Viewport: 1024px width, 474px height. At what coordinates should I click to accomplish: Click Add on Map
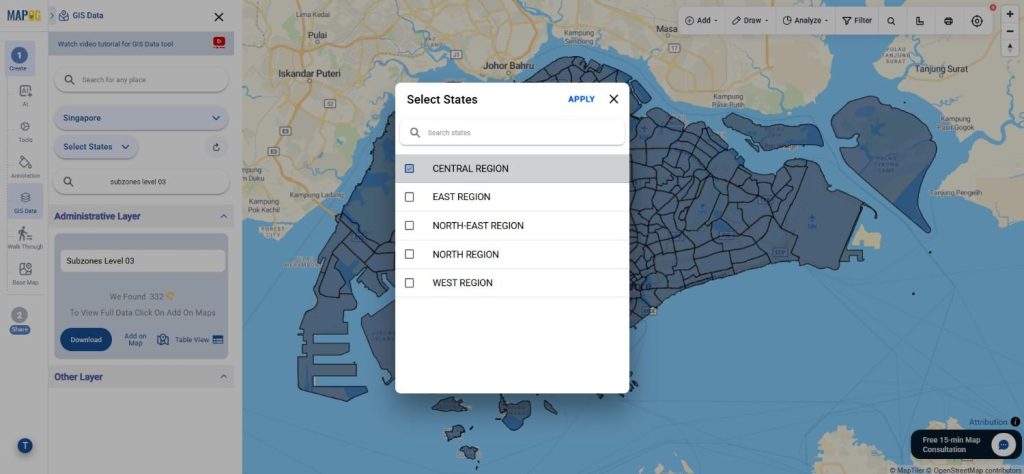pyautogui.click(x=135, y=340)
